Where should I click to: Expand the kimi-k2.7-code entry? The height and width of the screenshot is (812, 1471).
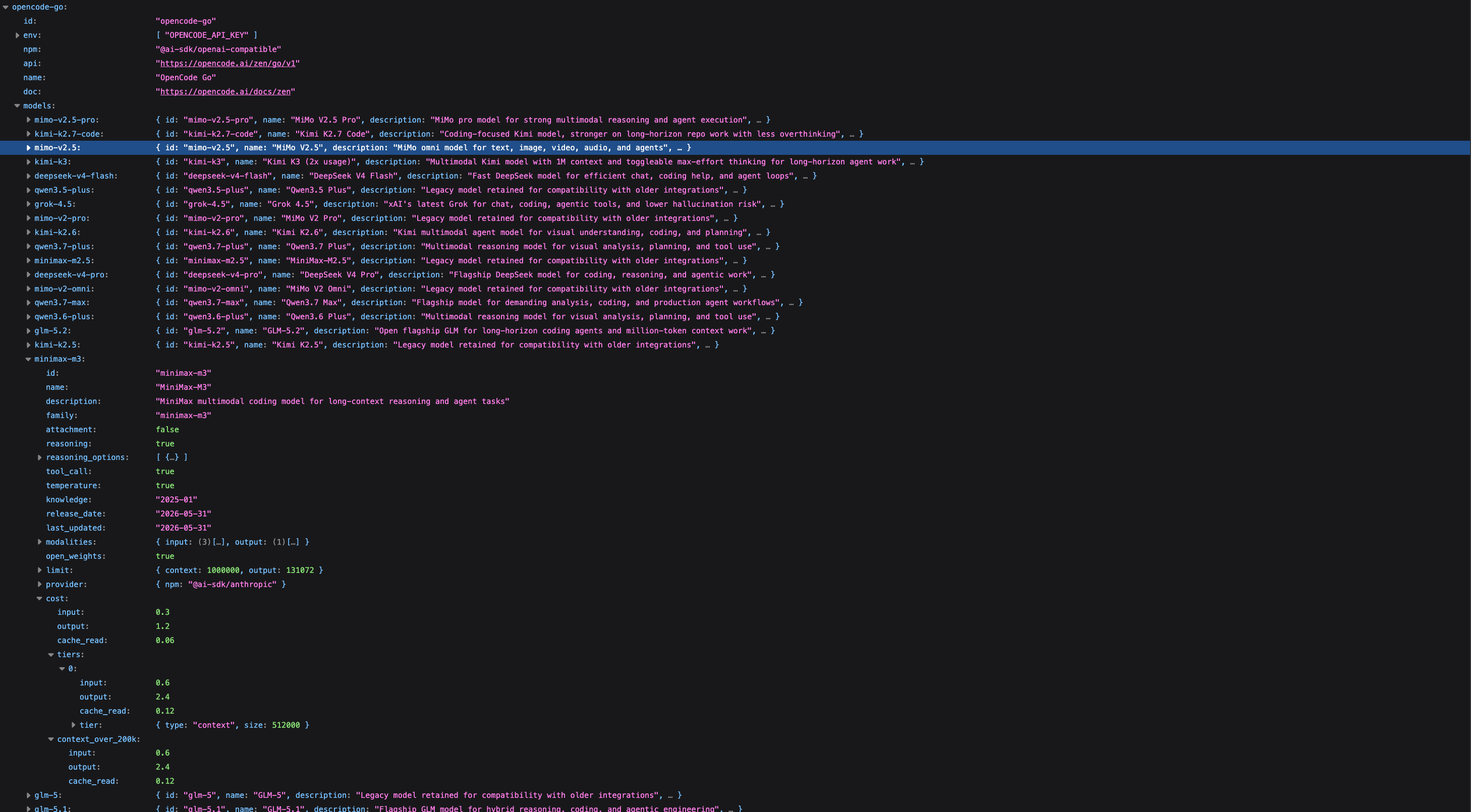29,134
